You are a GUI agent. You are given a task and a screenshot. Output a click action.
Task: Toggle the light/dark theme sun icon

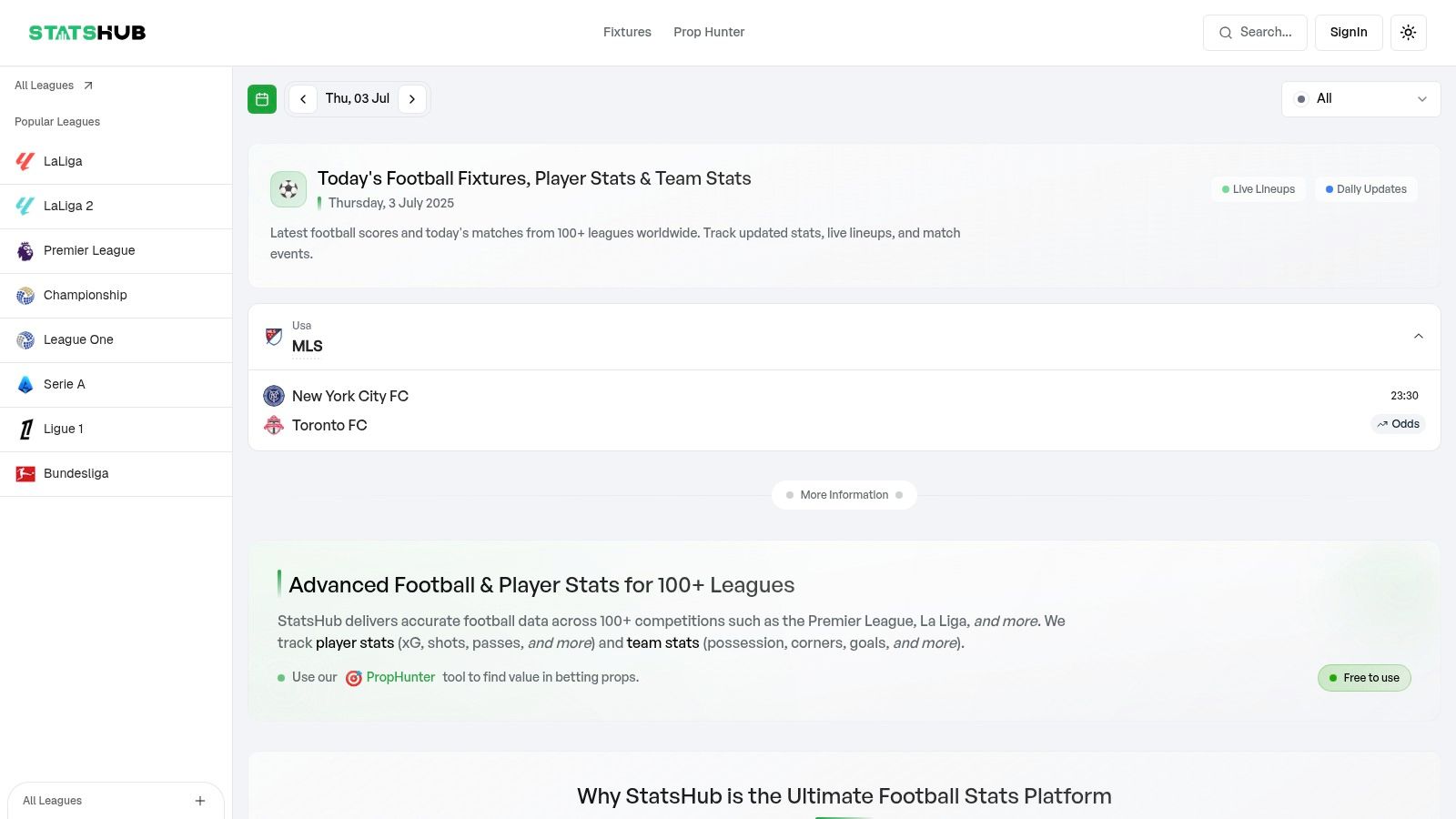[1409, 33]
